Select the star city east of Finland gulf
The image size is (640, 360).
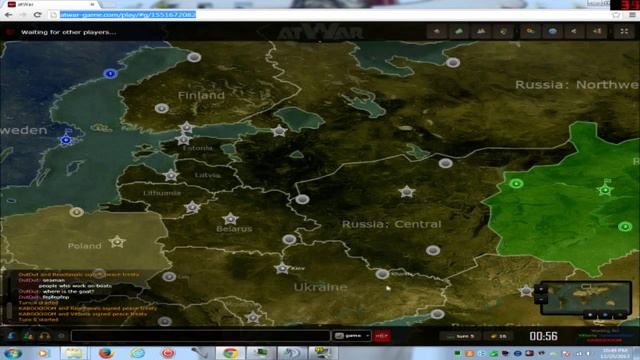tap(279, 131)
